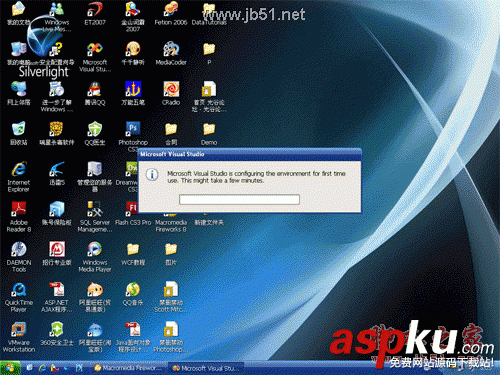500x375 pixels.
Task: Open the 360安全卫士 icon
Action: point(57,329)
